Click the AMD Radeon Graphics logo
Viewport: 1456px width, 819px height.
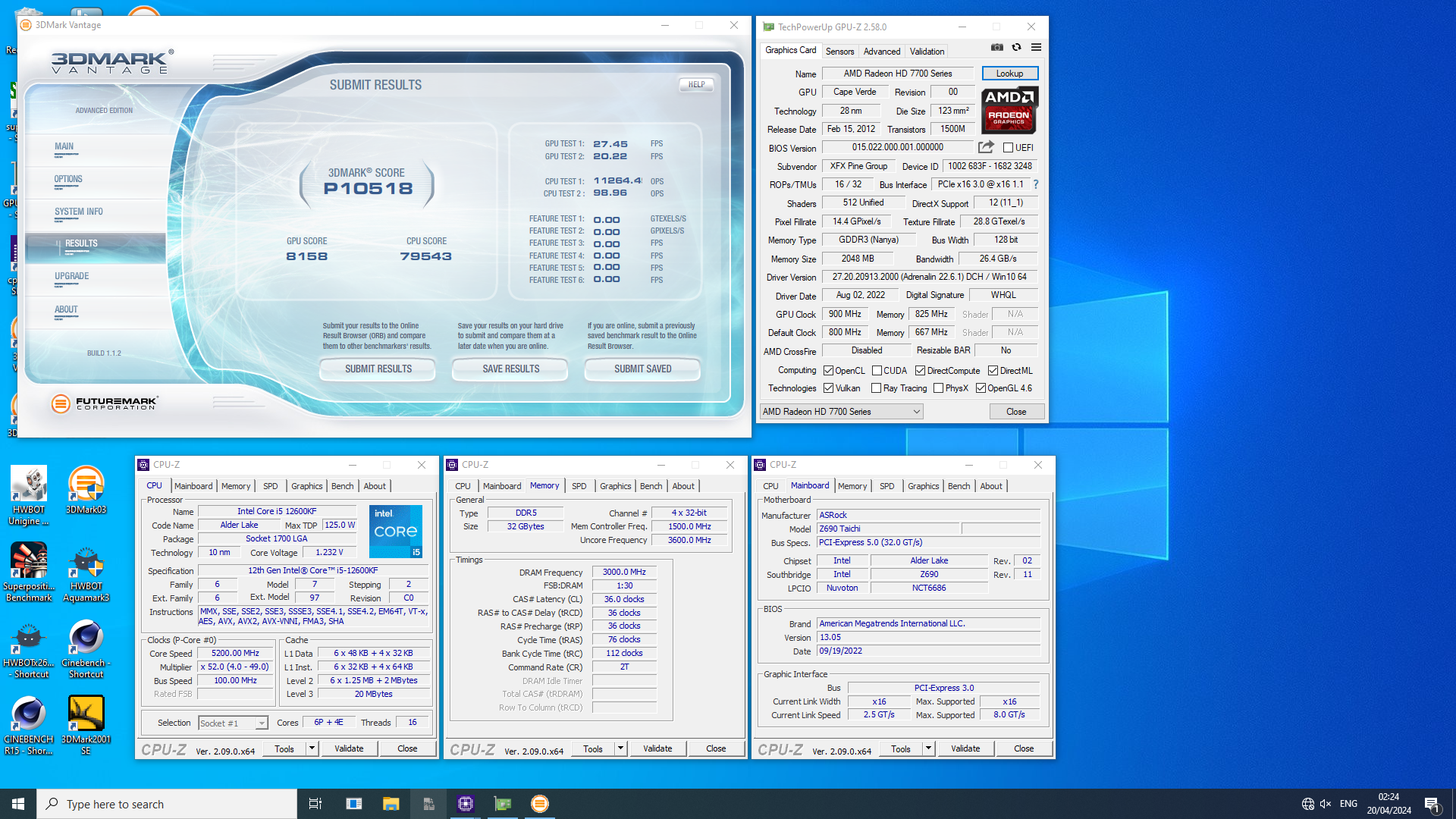[x=1009, y=110]
